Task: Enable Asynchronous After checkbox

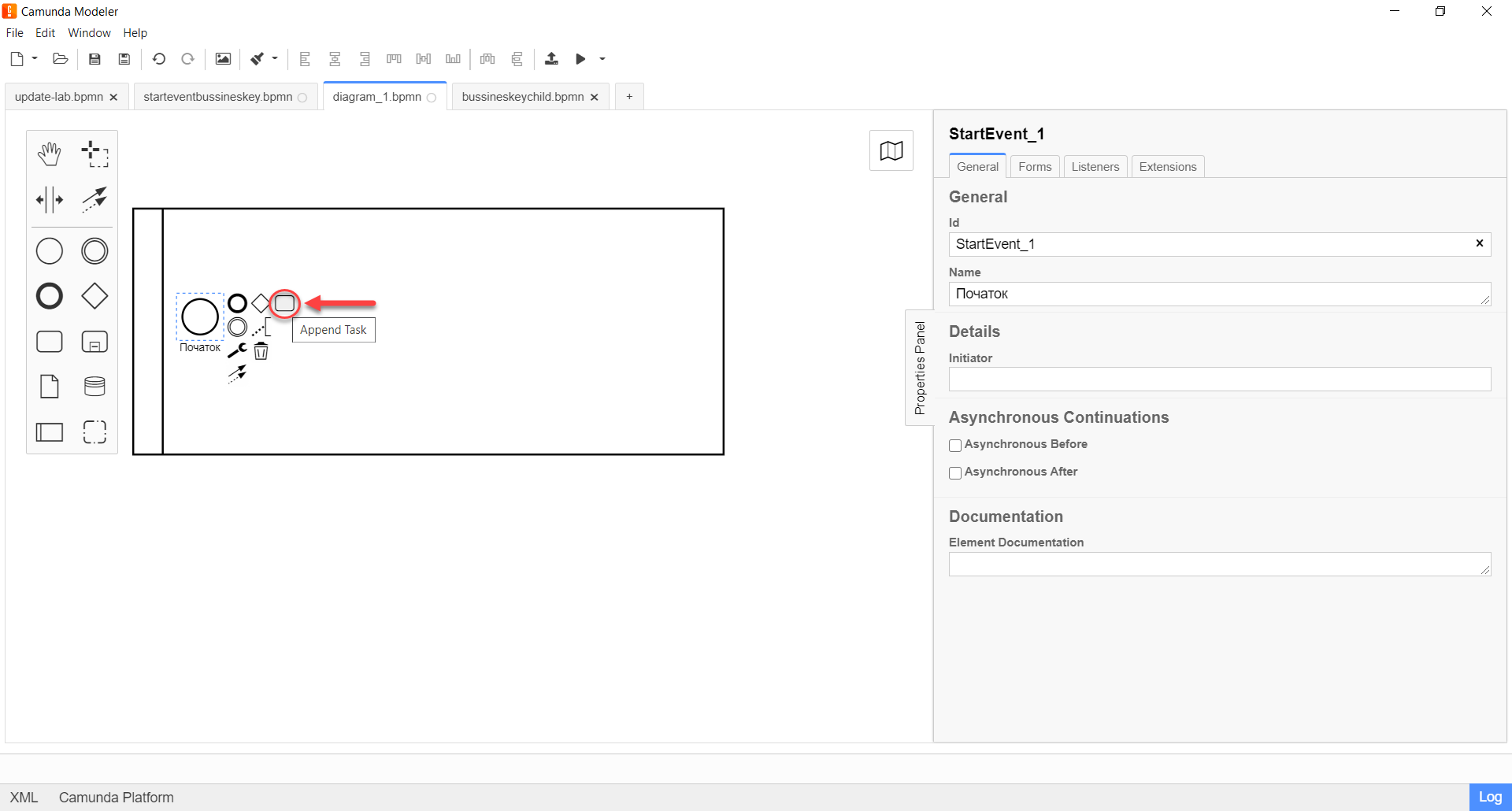Action: [x=955, y=473]
